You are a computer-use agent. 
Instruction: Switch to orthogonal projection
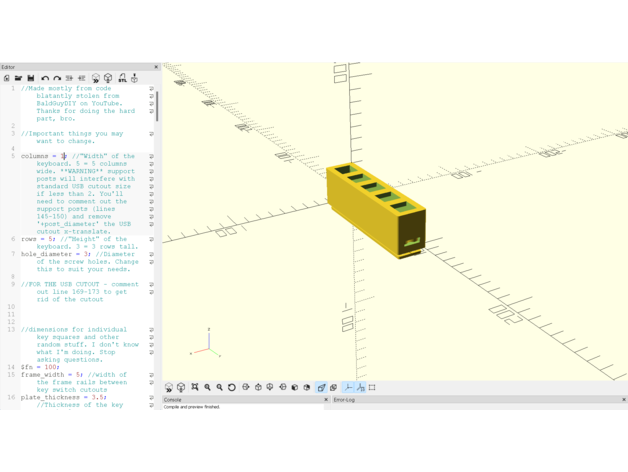click(x=333, y=387)
